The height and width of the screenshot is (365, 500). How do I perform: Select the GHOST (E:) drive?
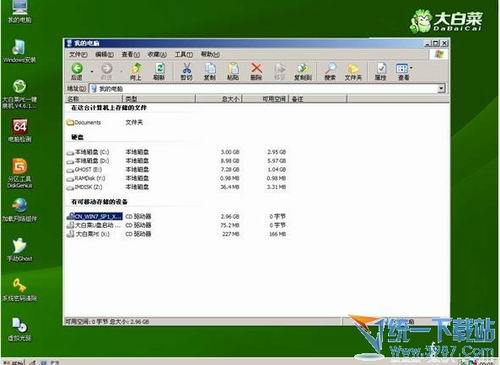click(85, 170)
